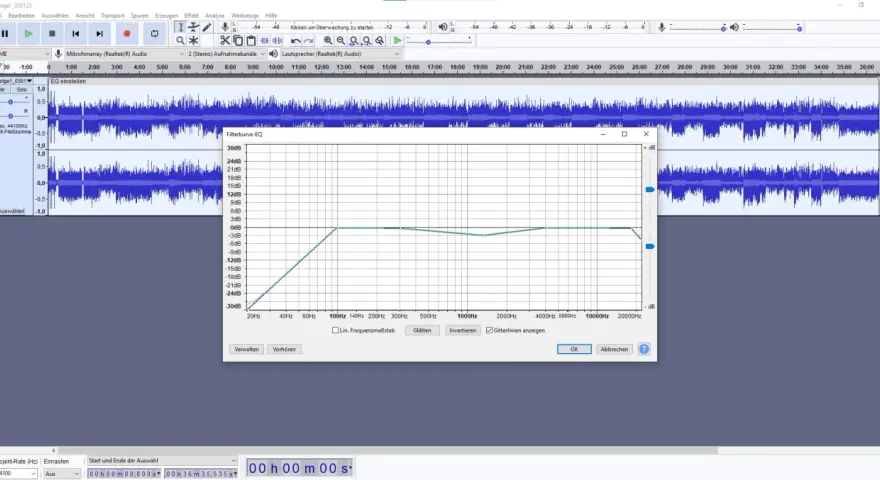Fit the selection to window width
The image size is (880, 480).
pos(354,40)
